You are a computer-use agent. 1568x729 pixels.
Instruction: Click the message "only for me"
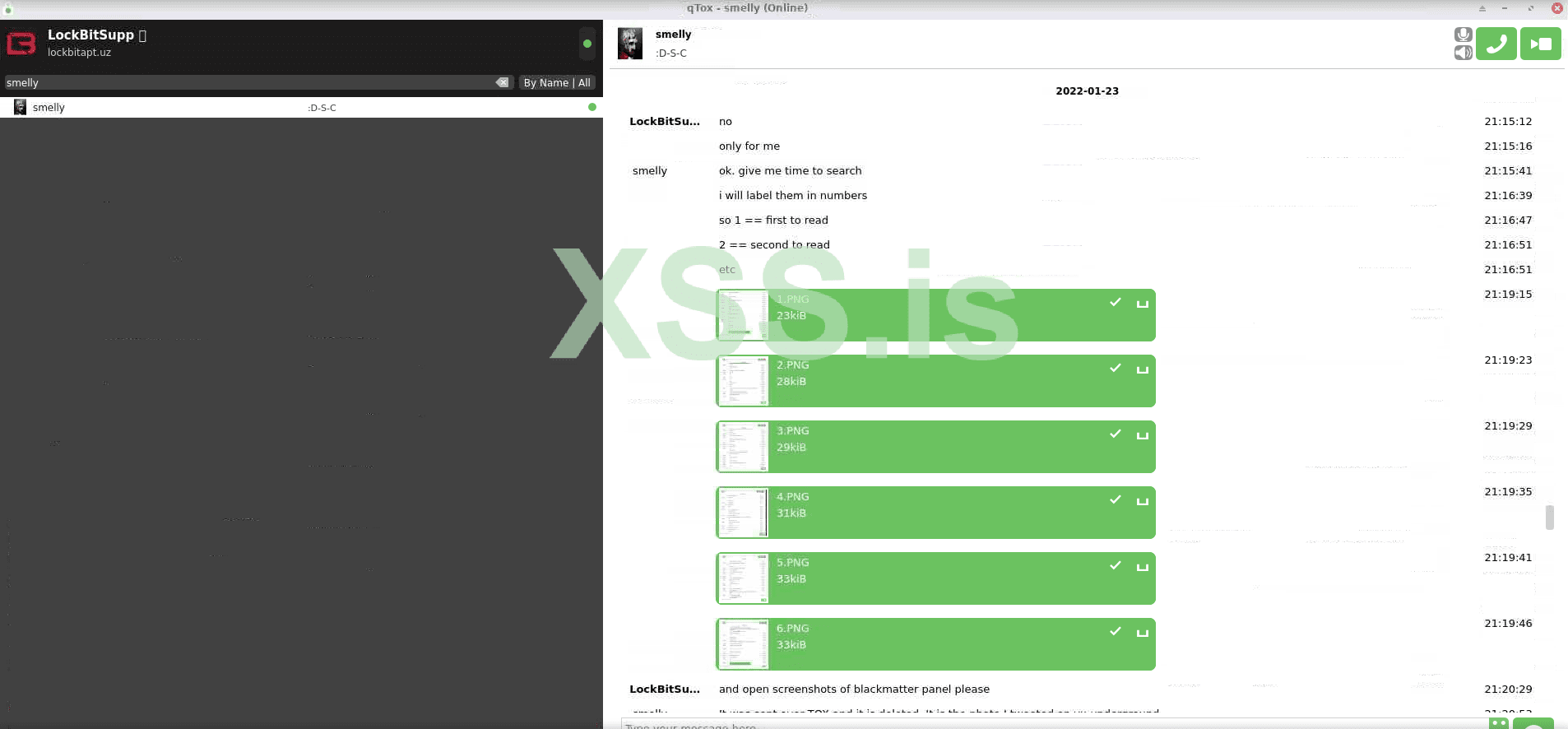point(749,146)
